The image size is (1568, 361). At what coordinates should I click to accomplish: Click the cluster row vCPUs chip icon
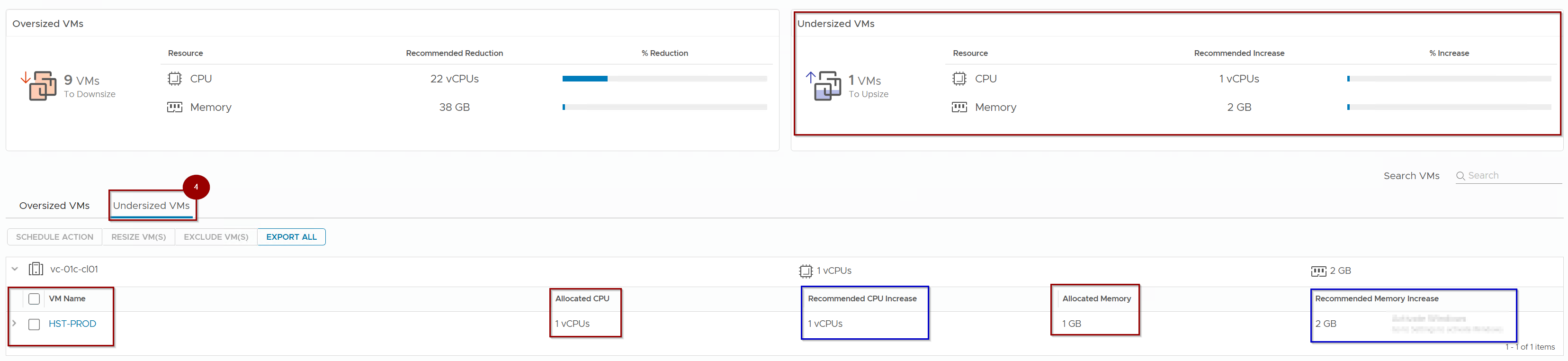806,271
